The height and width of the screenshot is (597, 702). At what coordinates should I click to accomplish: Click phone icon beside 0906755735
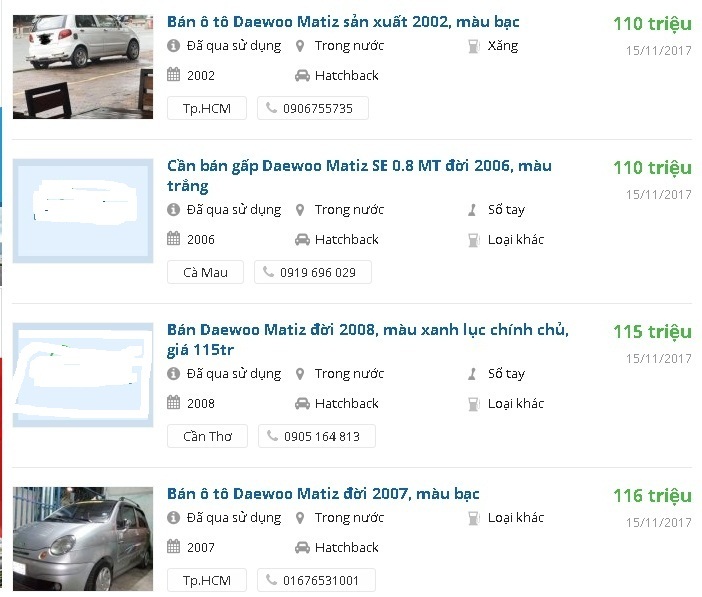pyautogui.click(x=271, y=108)
